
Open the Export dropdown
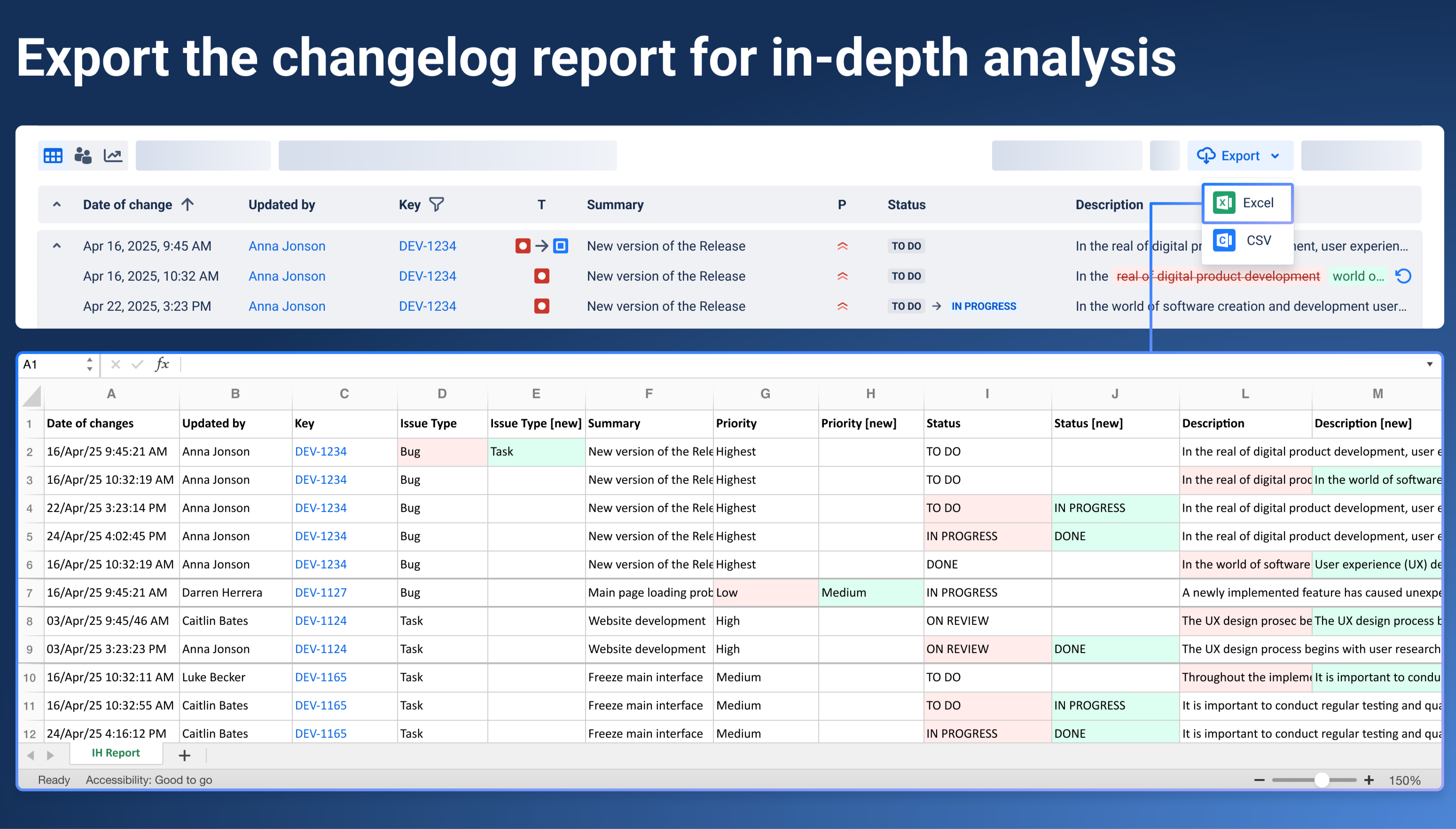click(1240, 156)
